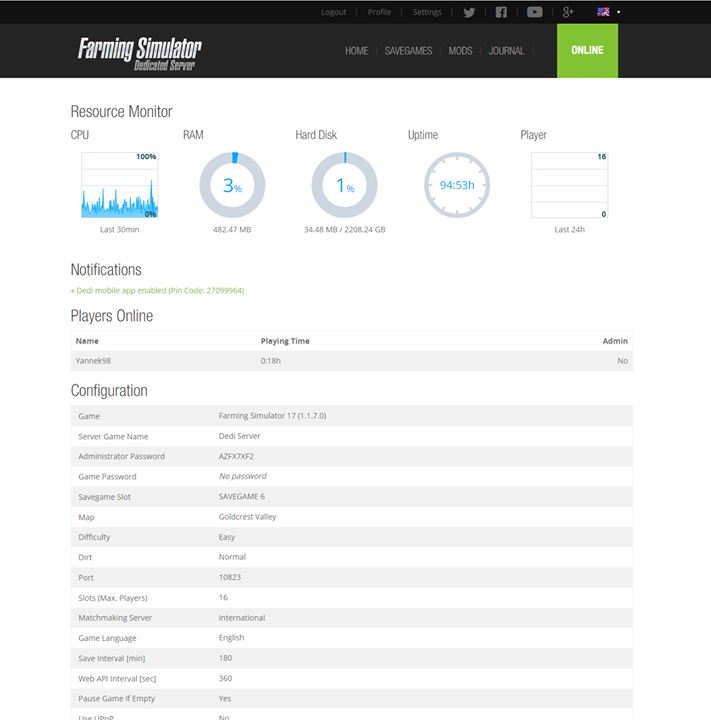Select the Yannek98 player row
The height and width of the screenshot is (720, 711).
click(x=350, y=361)
